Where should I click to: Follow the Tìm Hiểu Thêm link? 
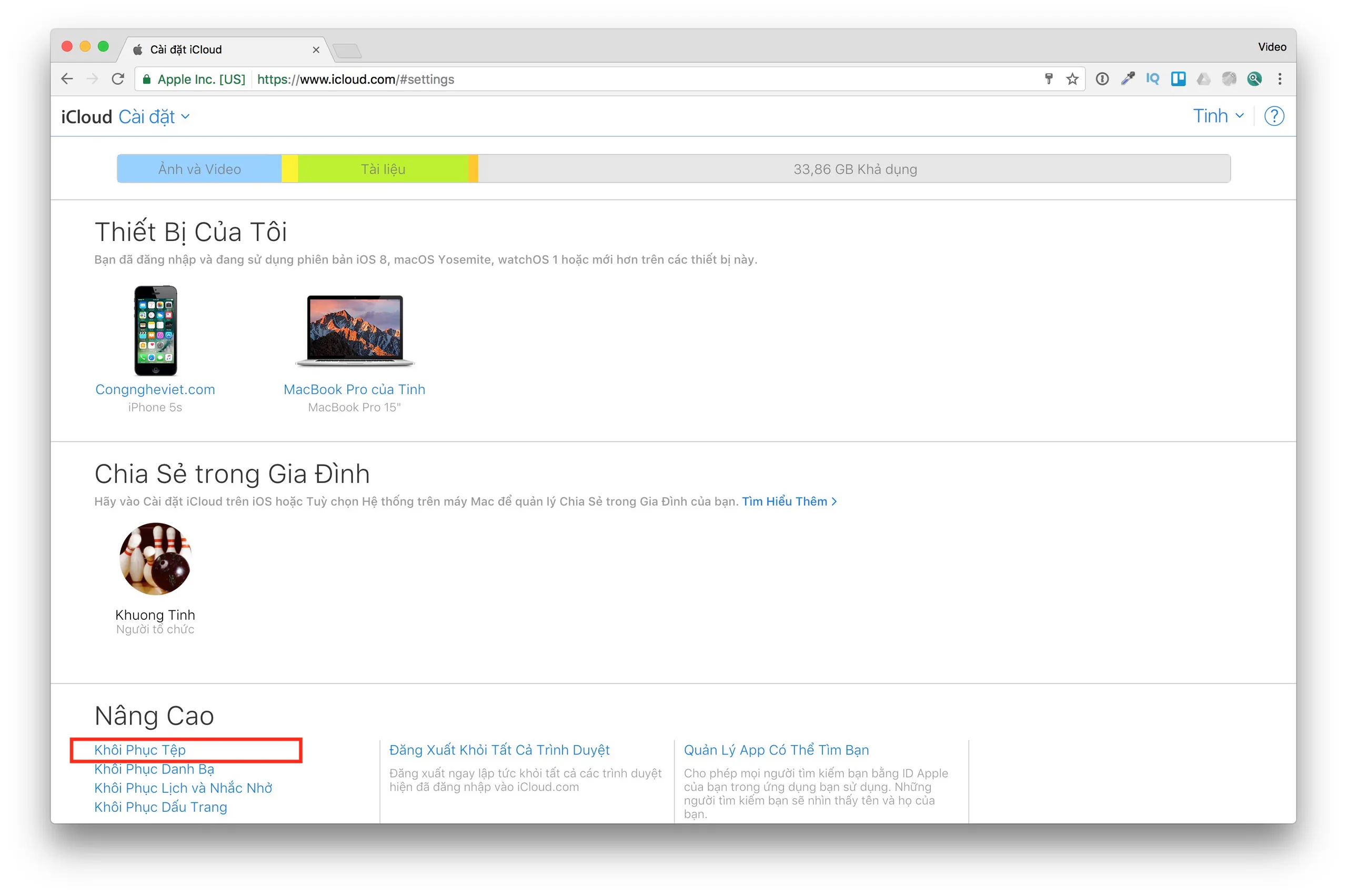click(789, 501)
